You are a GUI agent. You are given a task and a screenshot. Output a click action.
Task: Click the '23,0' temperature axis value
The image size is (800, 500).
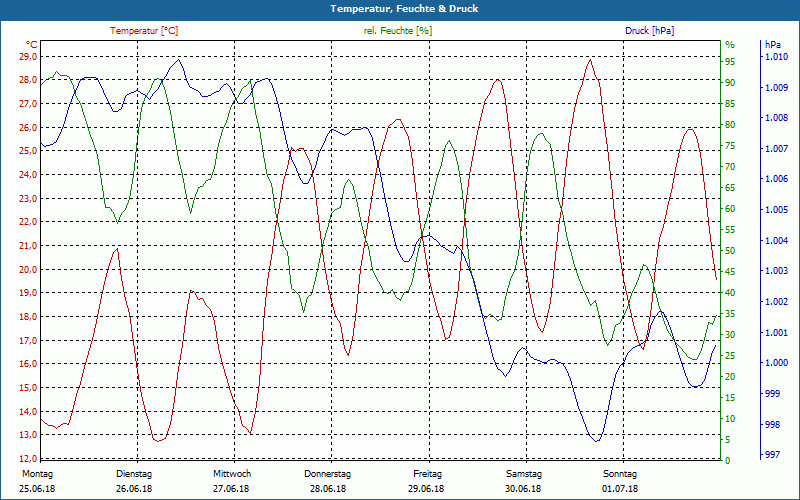pyautogui.click(x=28, y=198)
